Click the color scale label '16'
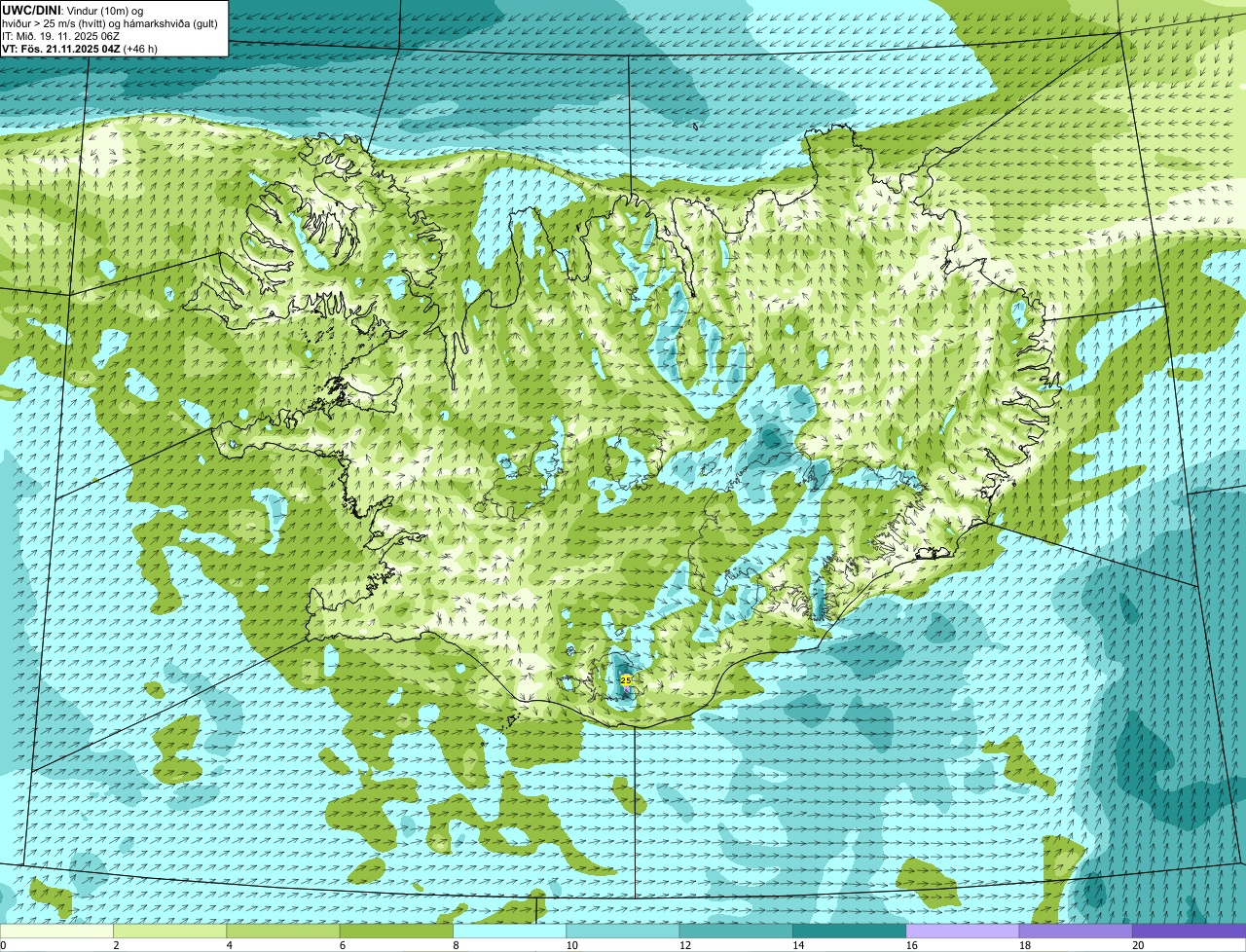 click(911, 945)
